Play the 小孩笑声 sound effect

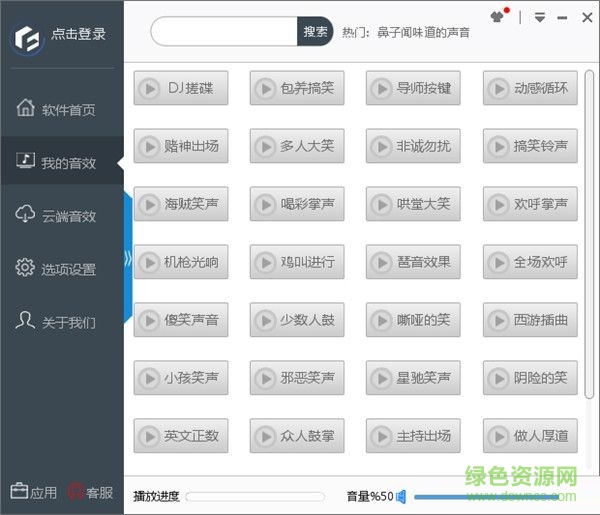pos(181,378)
